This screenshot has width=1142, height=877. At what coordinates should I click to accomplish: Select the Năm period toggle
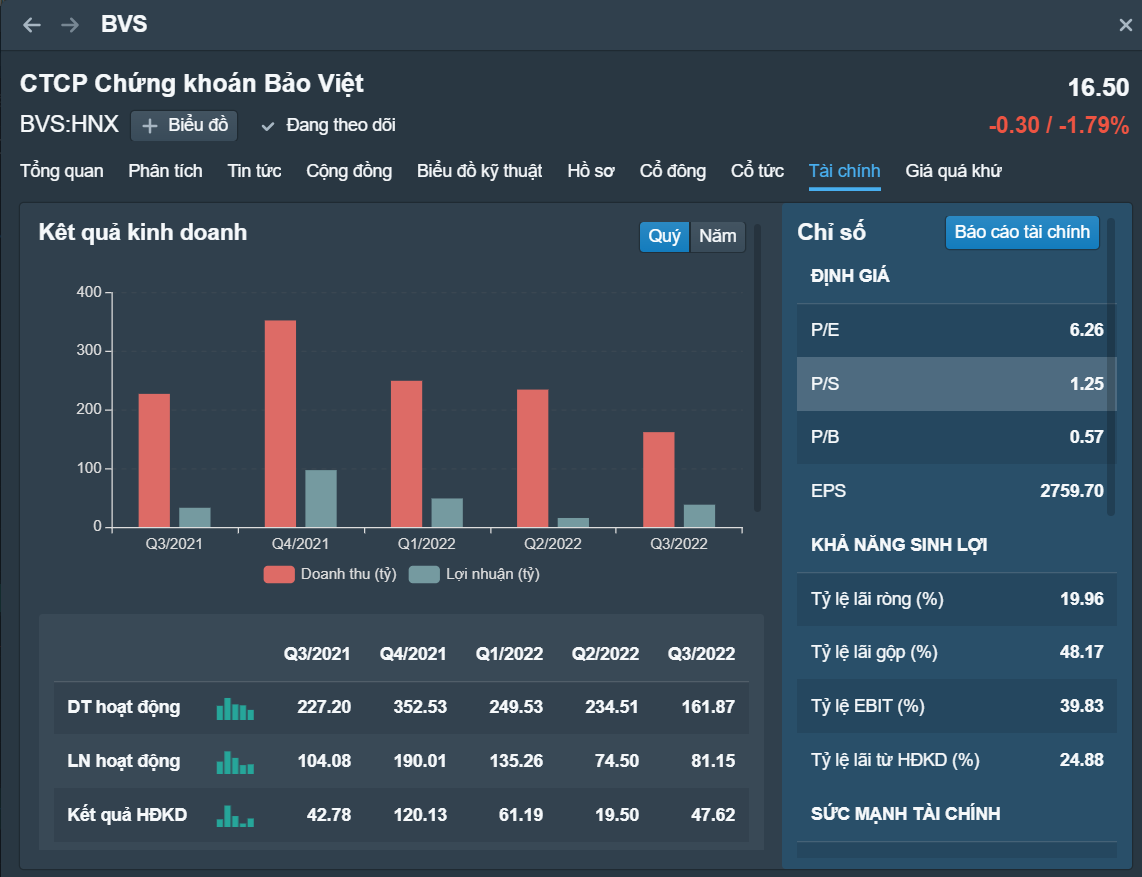point(717,237)
